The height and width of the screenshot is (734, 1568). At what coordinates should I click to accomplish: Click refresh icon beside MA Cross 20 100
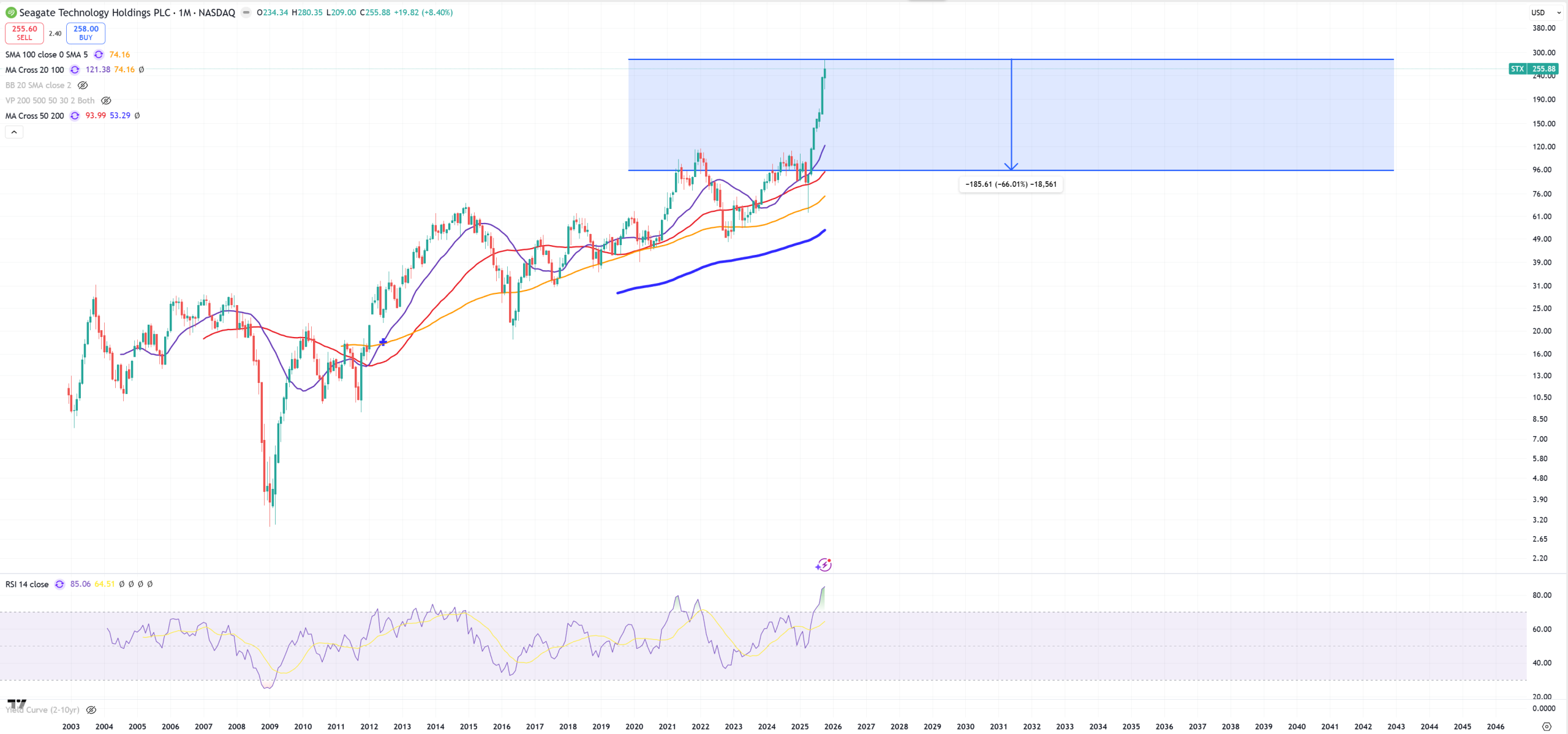[x=75, y=70]
